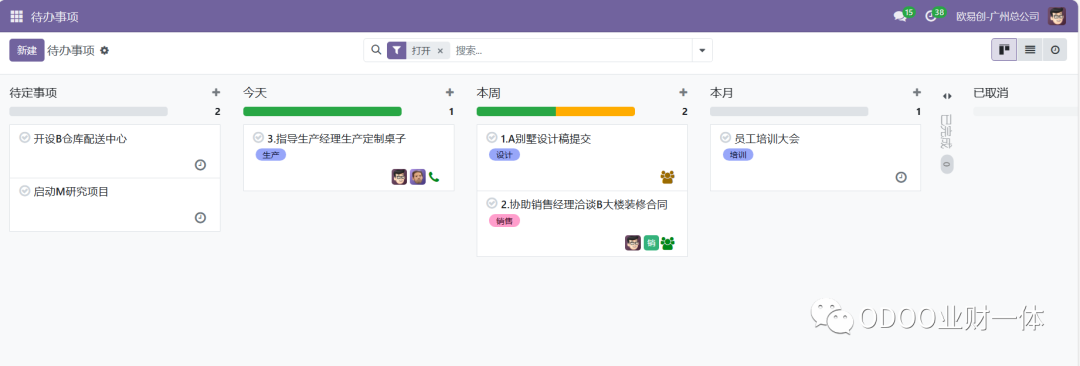This screenshot has height=366, width=1080.
Task: Open the 启动M研究项目 card title
Action: [71, 192]
